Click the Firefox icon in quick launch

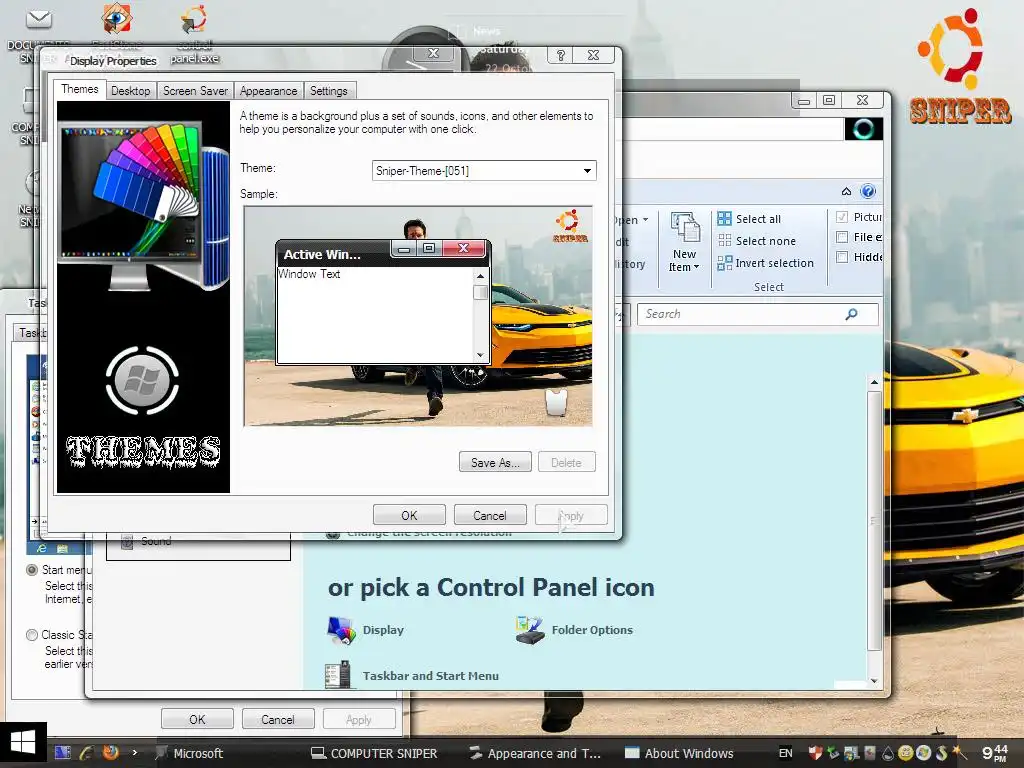[x=110, y=752]
